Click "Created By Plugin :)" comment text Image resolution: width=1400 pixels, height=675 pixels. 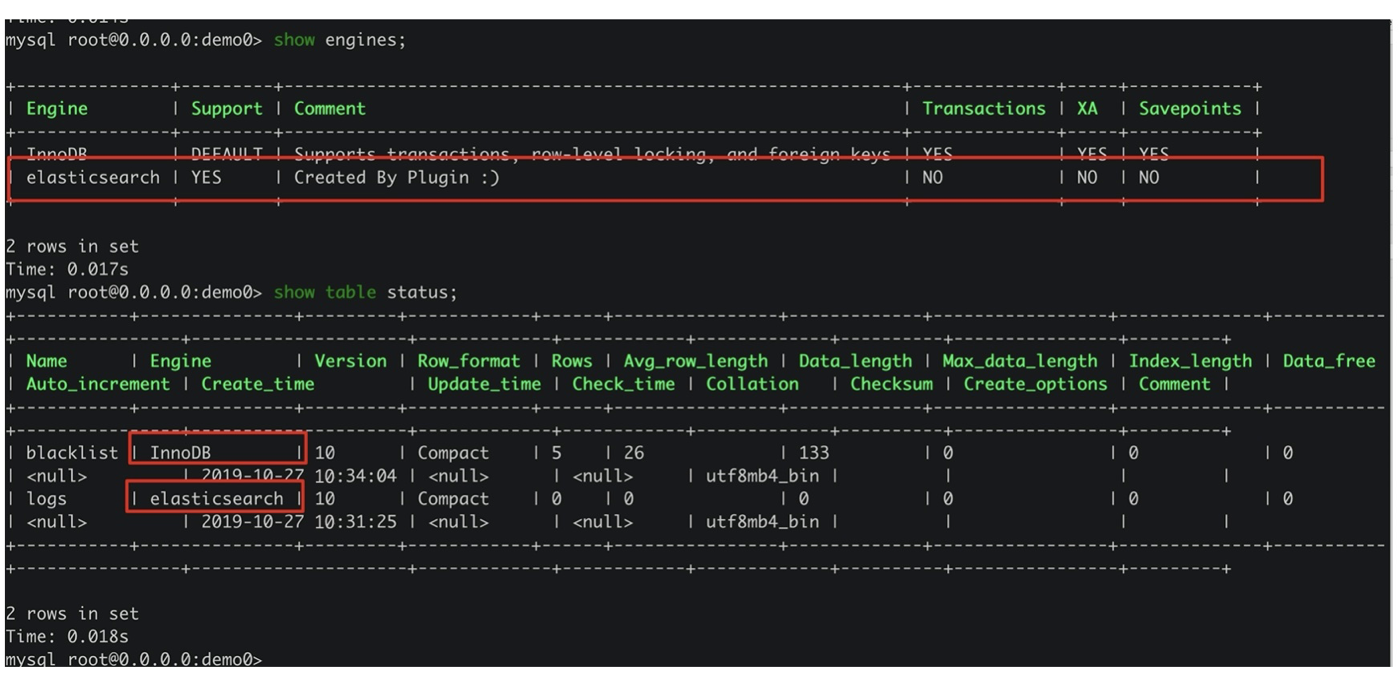click(397, 178)
